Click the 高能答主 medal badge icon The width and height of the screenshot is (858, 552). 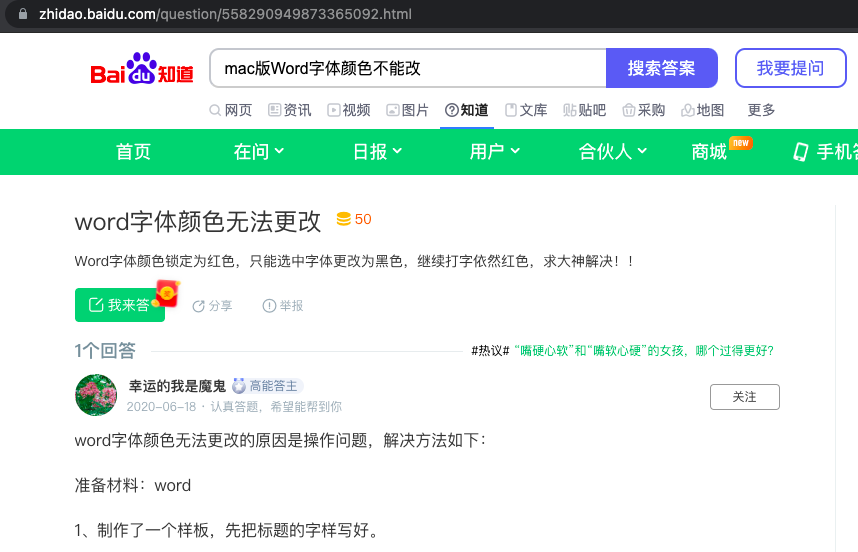point(239,386)
